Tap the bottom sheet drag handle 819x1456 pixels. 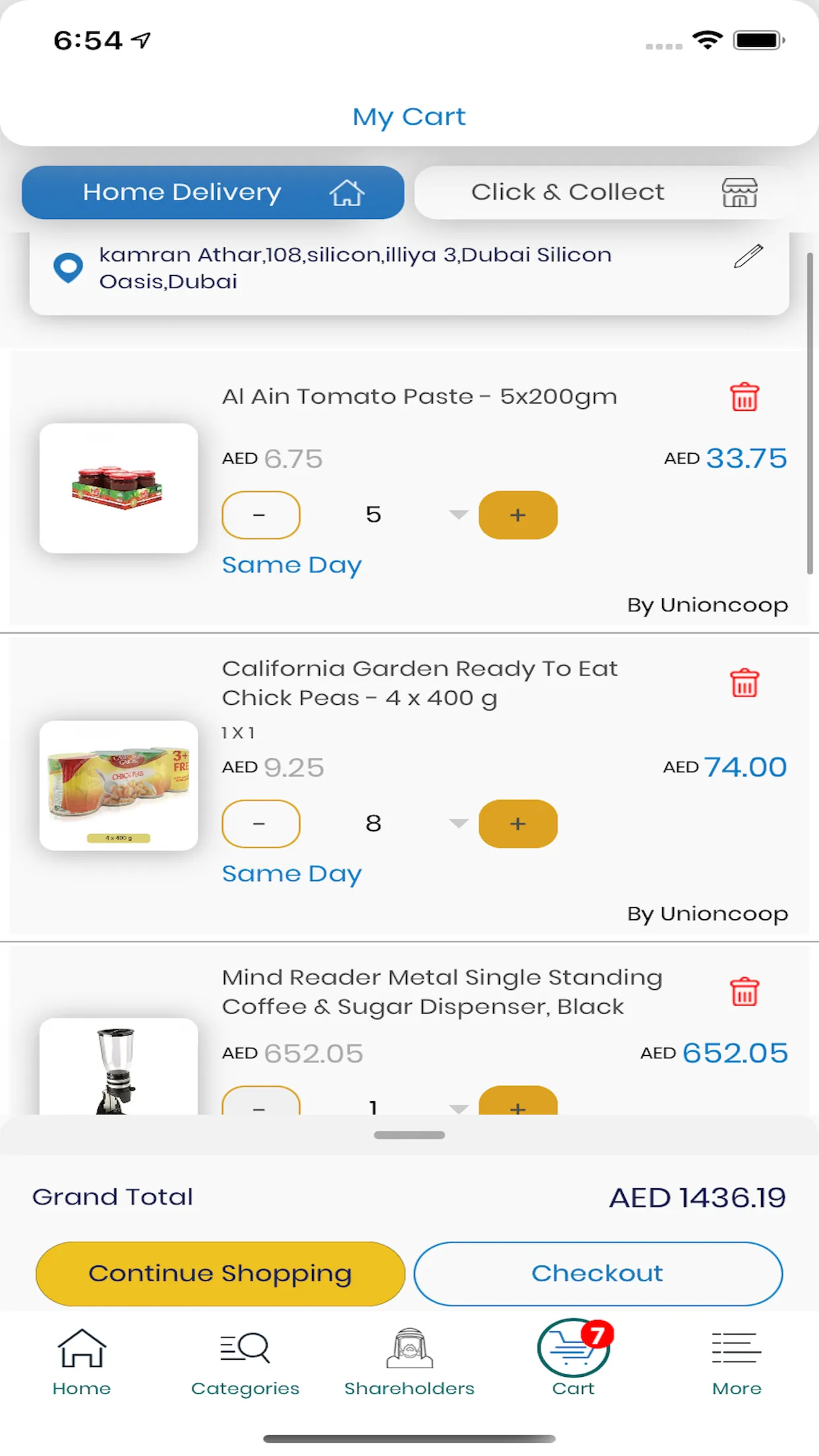click(x=409, y=1135)
